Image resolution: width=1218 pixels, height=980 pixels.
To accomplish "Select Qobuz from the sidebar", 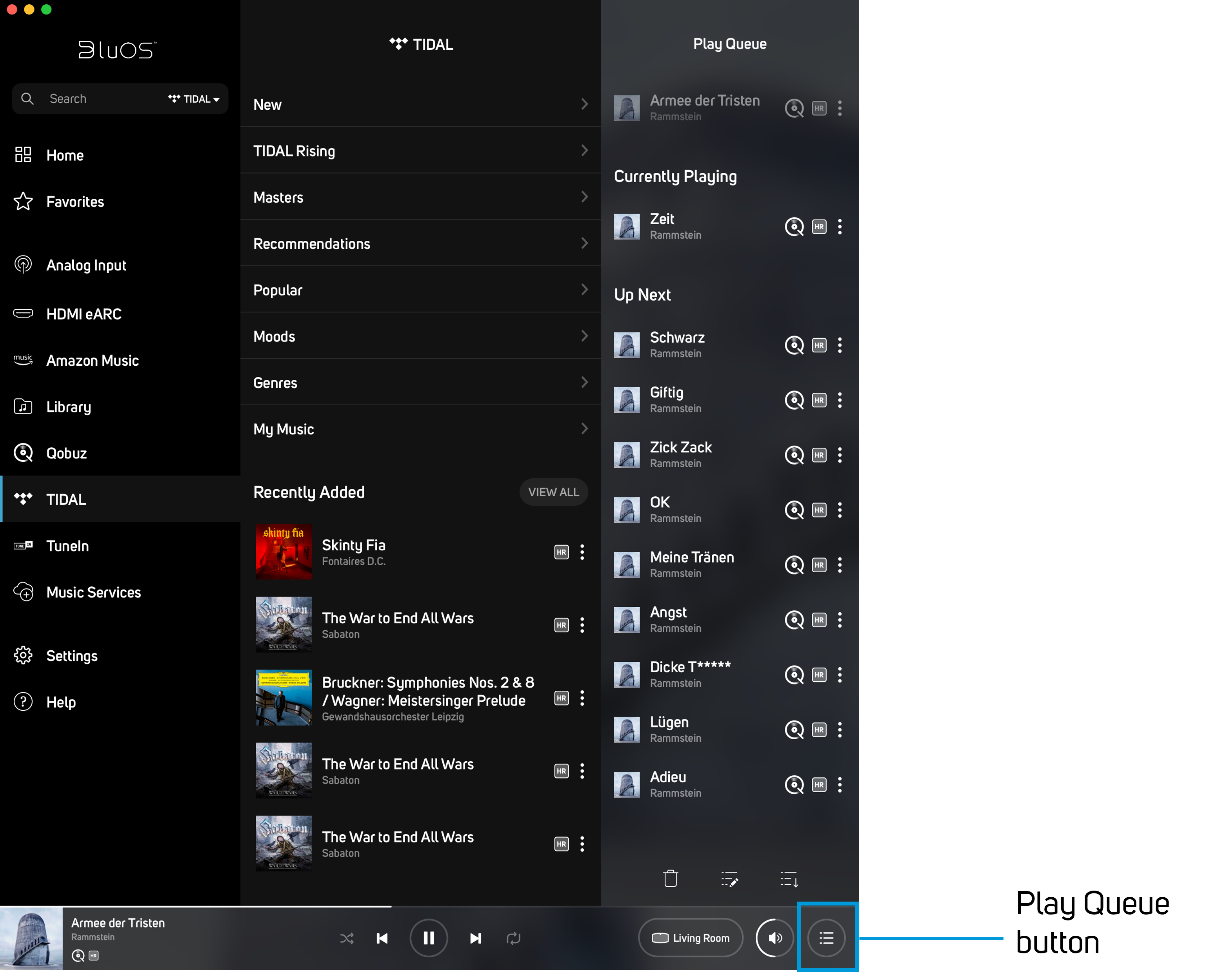I will click(66, 452).
